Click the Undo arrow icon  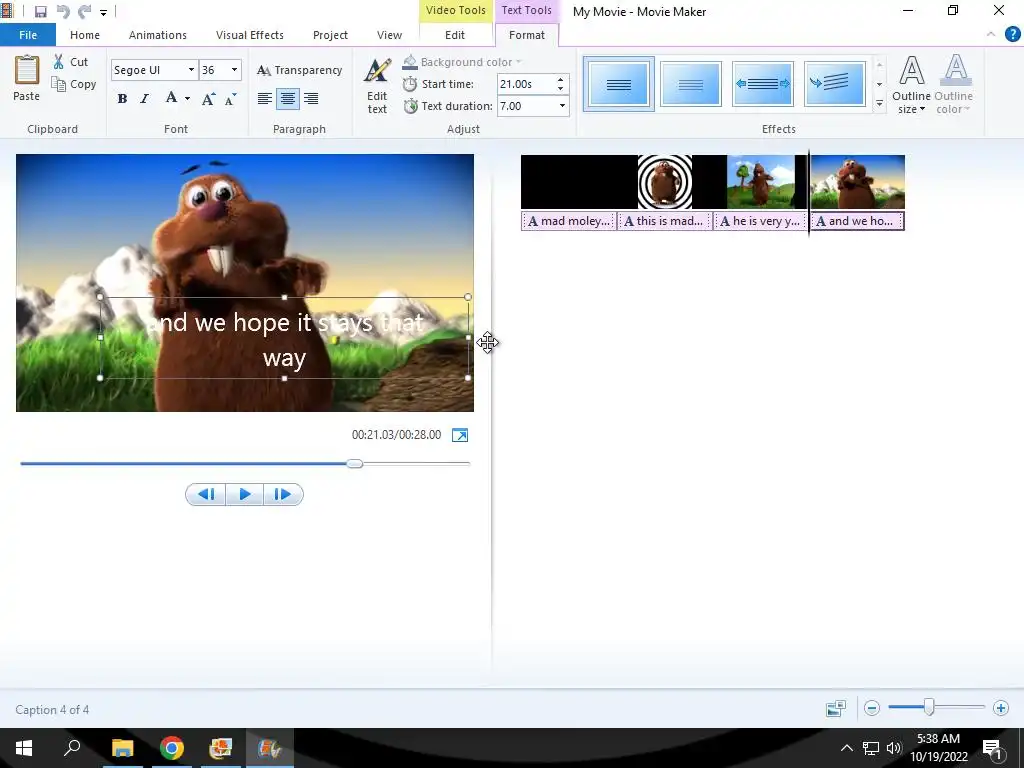63,12
